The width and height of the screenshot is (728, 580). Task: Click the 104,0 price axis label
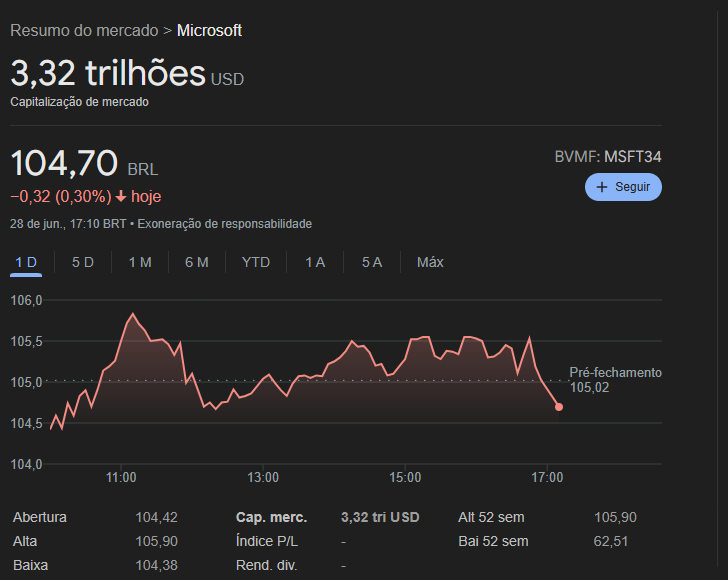(x=26, y=464)
